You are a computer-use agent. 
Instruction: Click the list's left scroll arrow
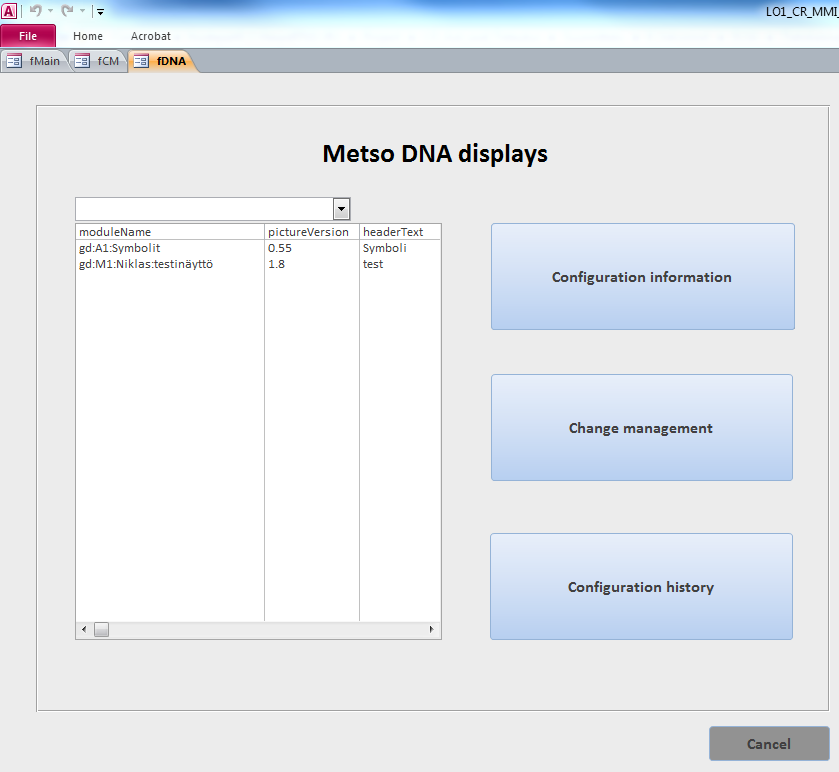[84, 629]
